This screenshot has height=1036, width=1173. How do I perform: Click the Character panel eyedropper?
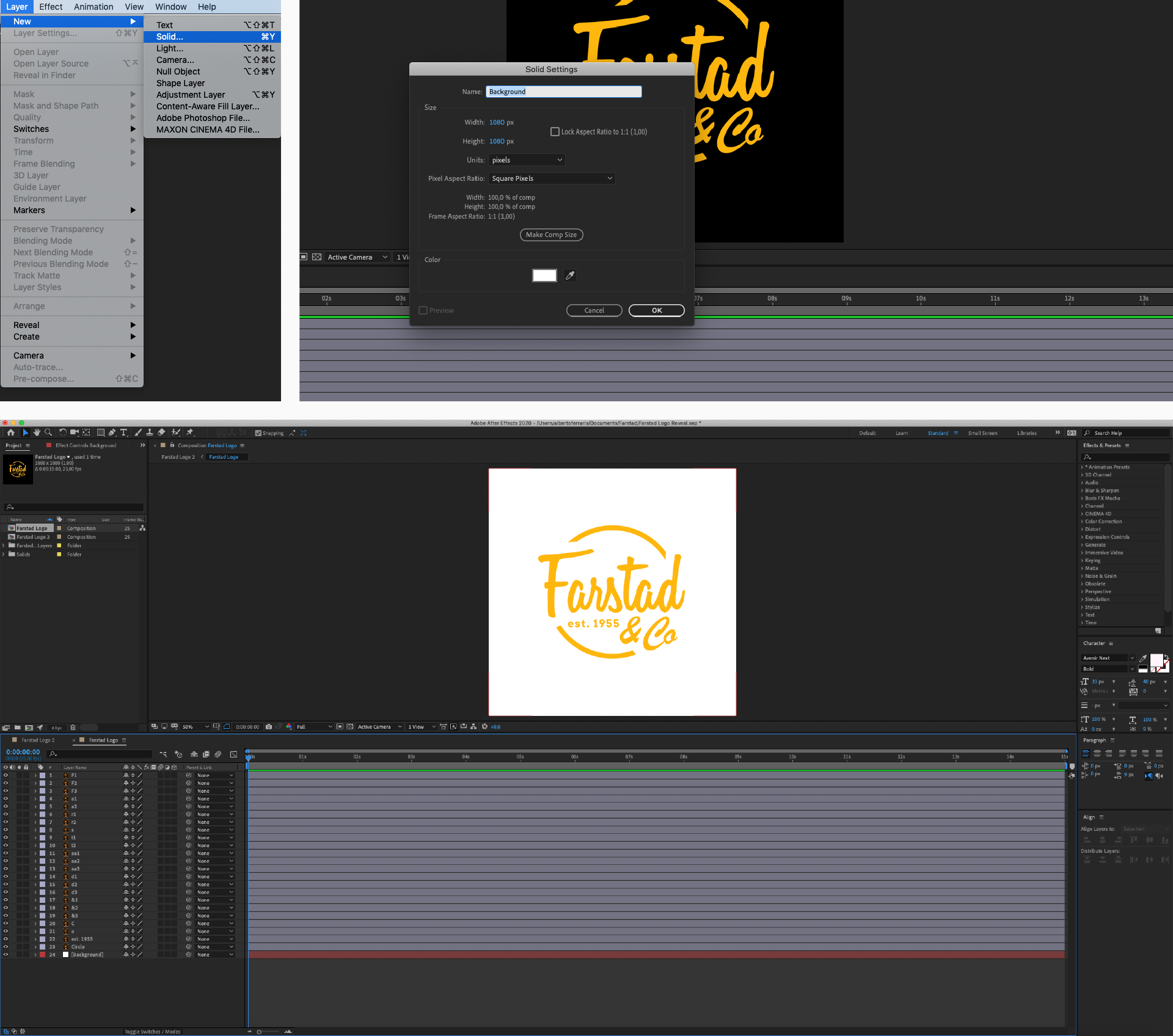1143,658
